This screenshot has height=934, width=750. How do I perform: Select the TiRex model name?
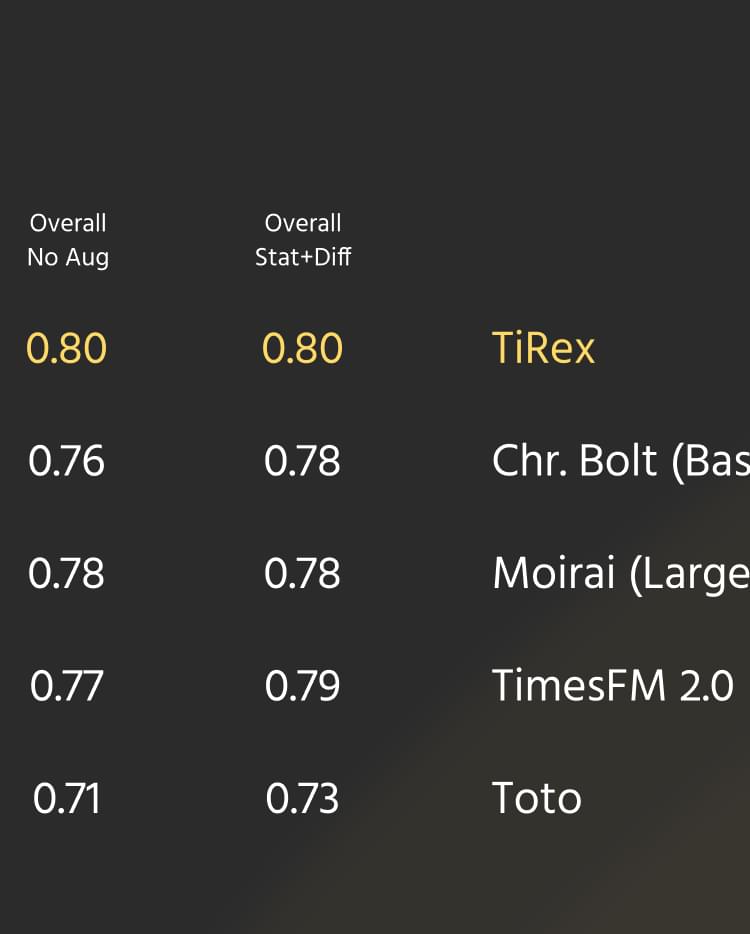click(543, 348)
